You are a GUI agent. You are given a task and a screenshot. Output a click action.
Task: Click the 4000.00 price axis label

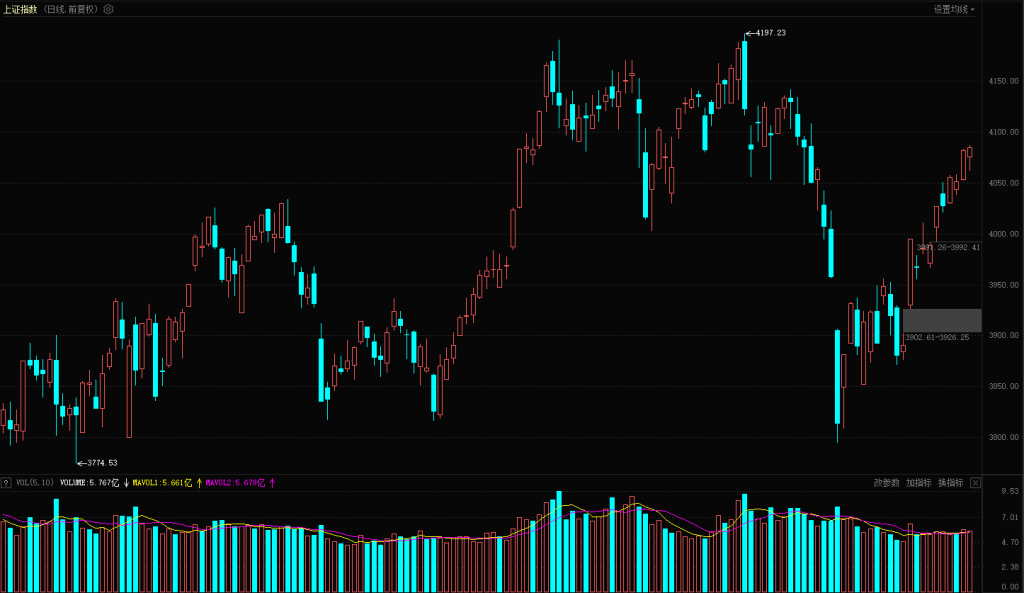click(1002, 234)
